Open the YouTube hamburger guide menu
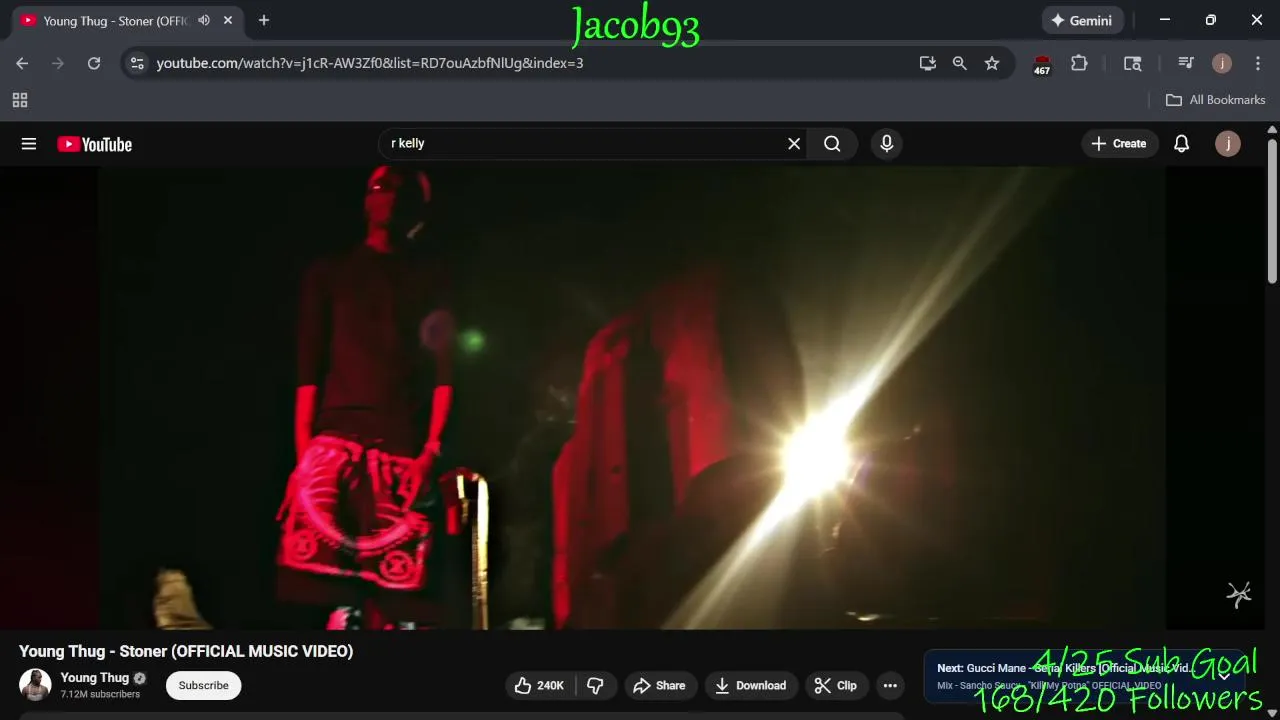The height and width of the screenshot is (720, 1280). [29, 144]
